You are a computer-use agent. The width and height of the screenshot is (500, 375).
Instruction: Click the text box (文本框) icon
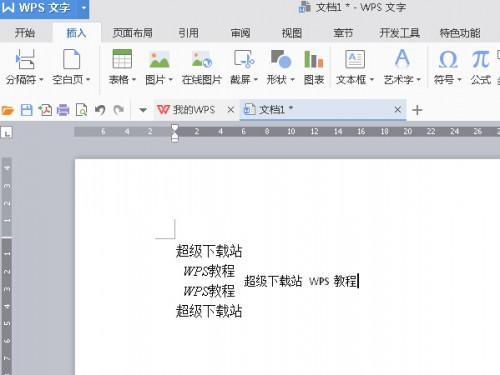(x=355, y=59)
